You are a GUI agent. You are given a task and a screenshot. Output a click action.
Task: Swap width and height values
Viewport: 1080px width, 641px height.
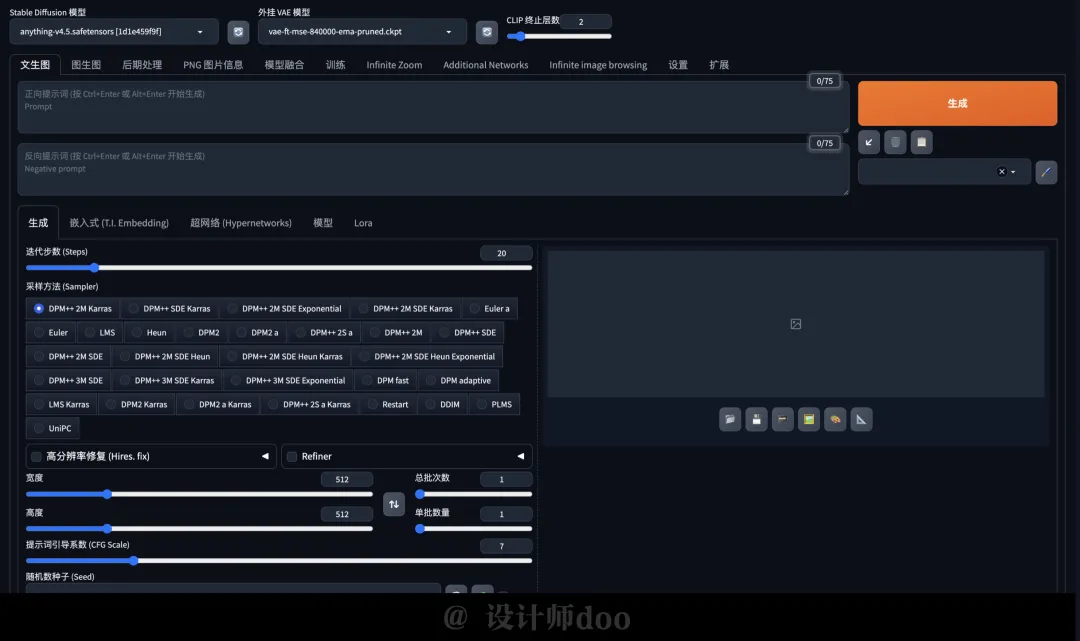[x=394, y=505]
